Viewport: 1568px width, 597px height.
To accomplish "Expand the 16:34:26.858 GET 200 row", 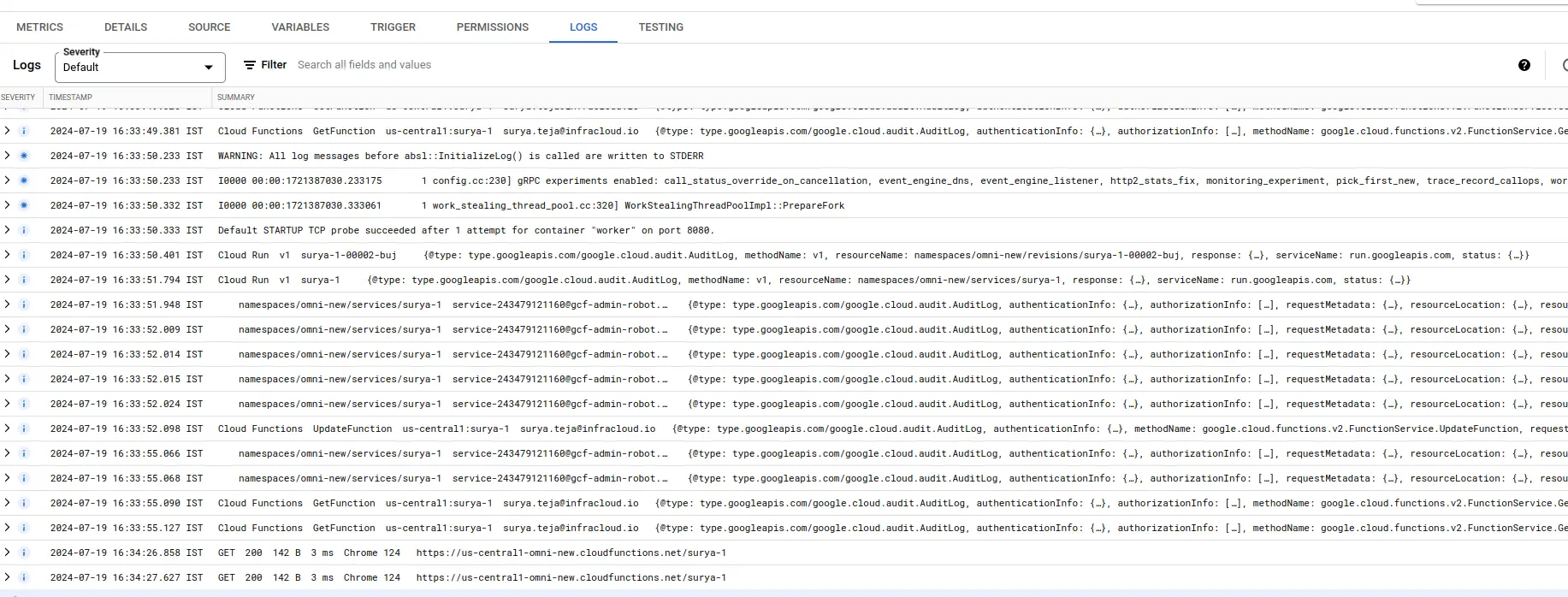I will pos(7,553).
